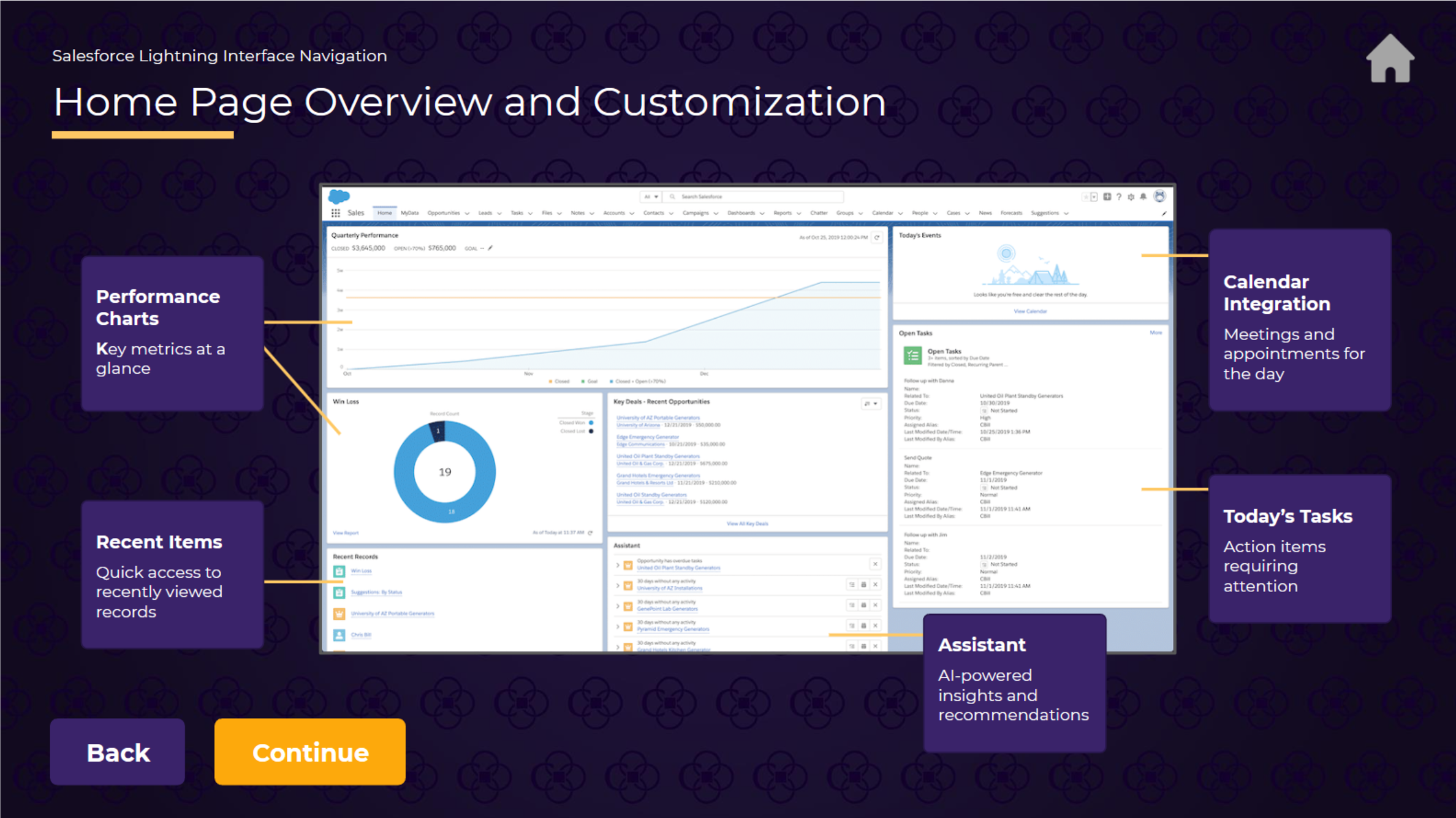Click the orange opportunity icon beside University of AZ Portable Generators
The height and width of the screenshot is (818, 1456).
point(339,613)
